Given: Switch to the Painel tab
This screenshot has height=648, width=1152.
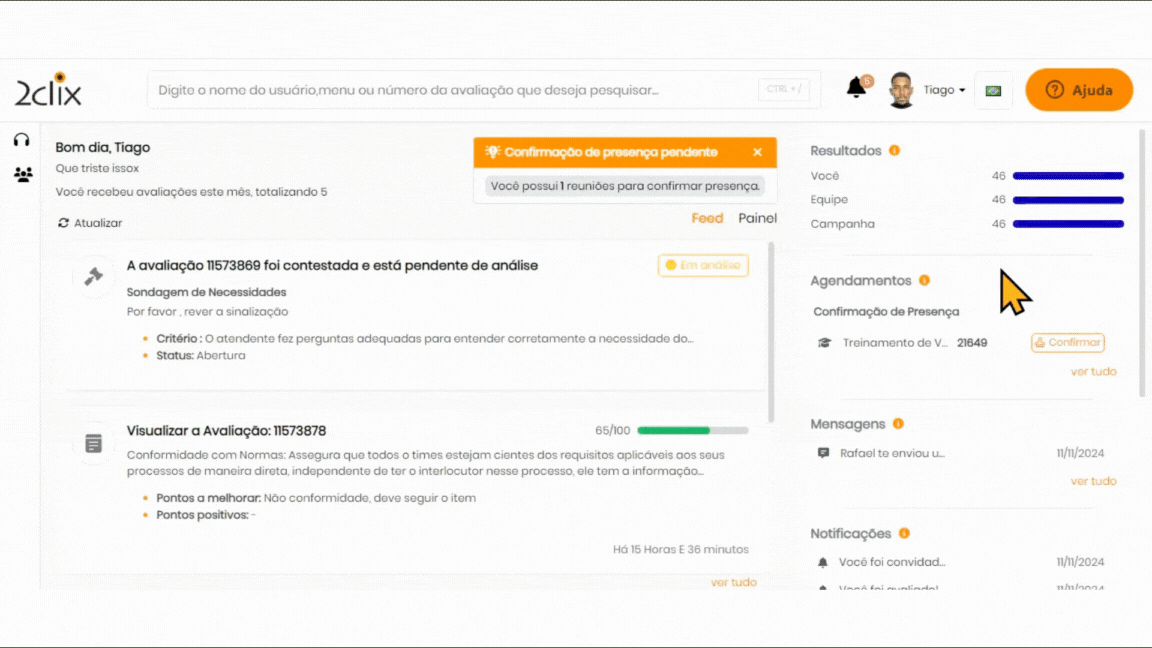Looking at the screenshot, I should [x=757, y=218].
